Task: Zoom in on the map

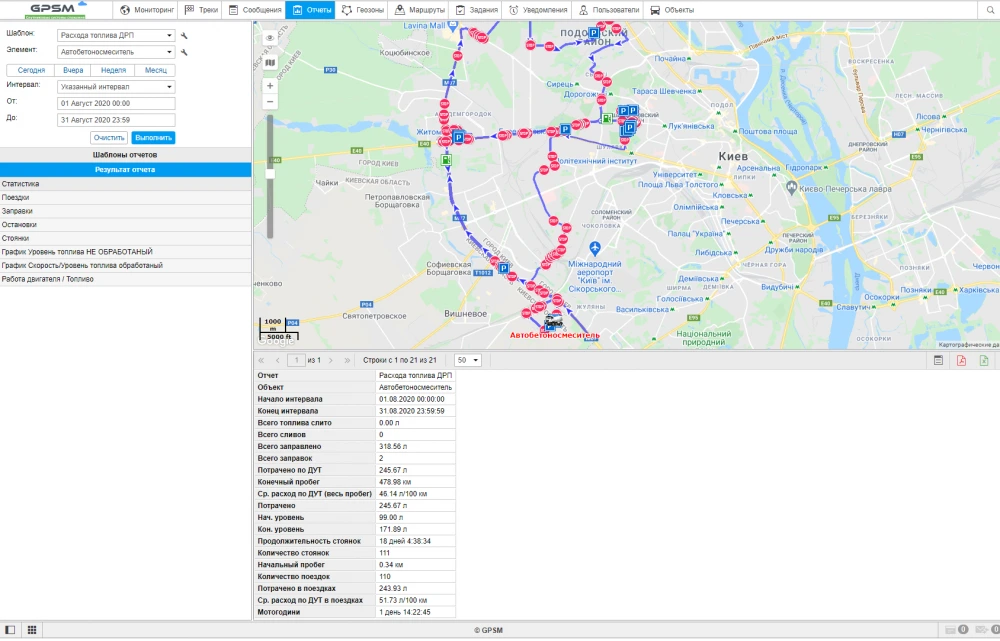Action: tap(270, 86)
